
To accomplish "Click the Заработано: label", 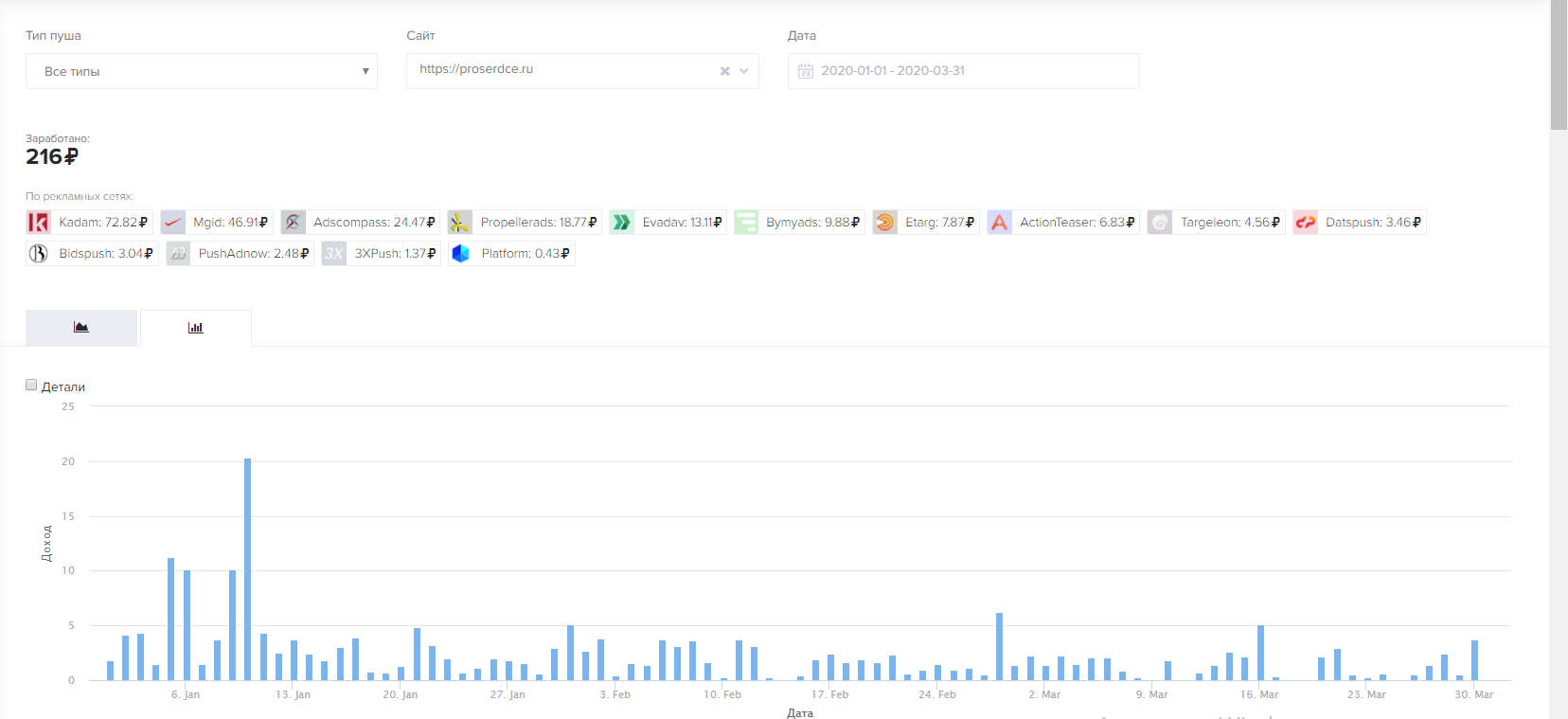I will pos(58,138).
